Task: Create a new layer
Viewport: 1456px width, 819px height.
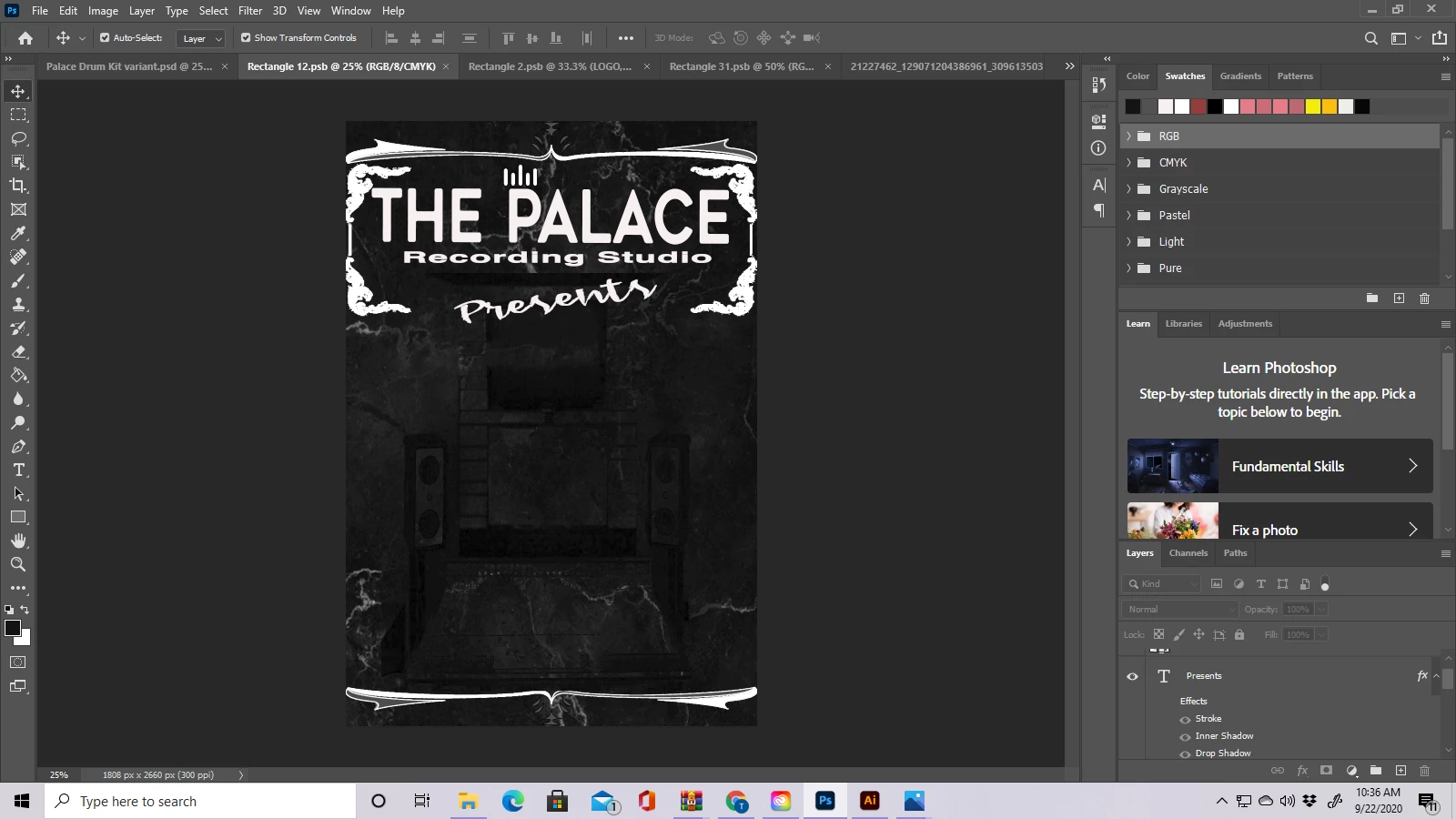Action: (x=1400, y=771)
